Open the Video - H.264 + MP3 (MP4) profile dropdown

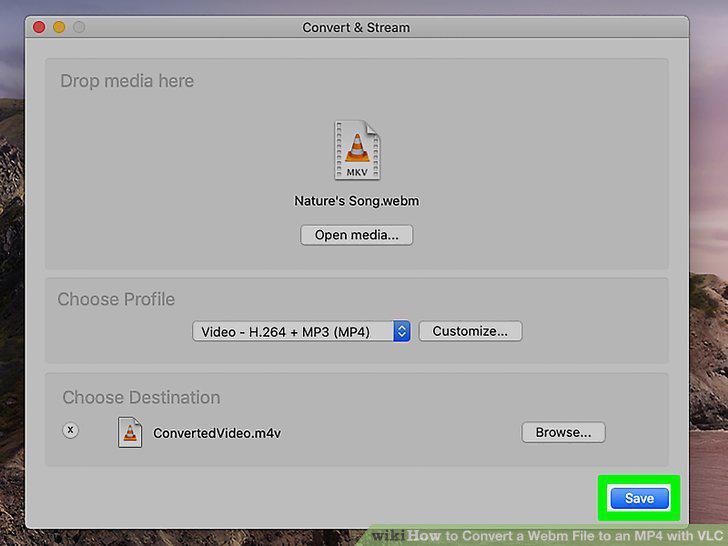click(301, 332)
